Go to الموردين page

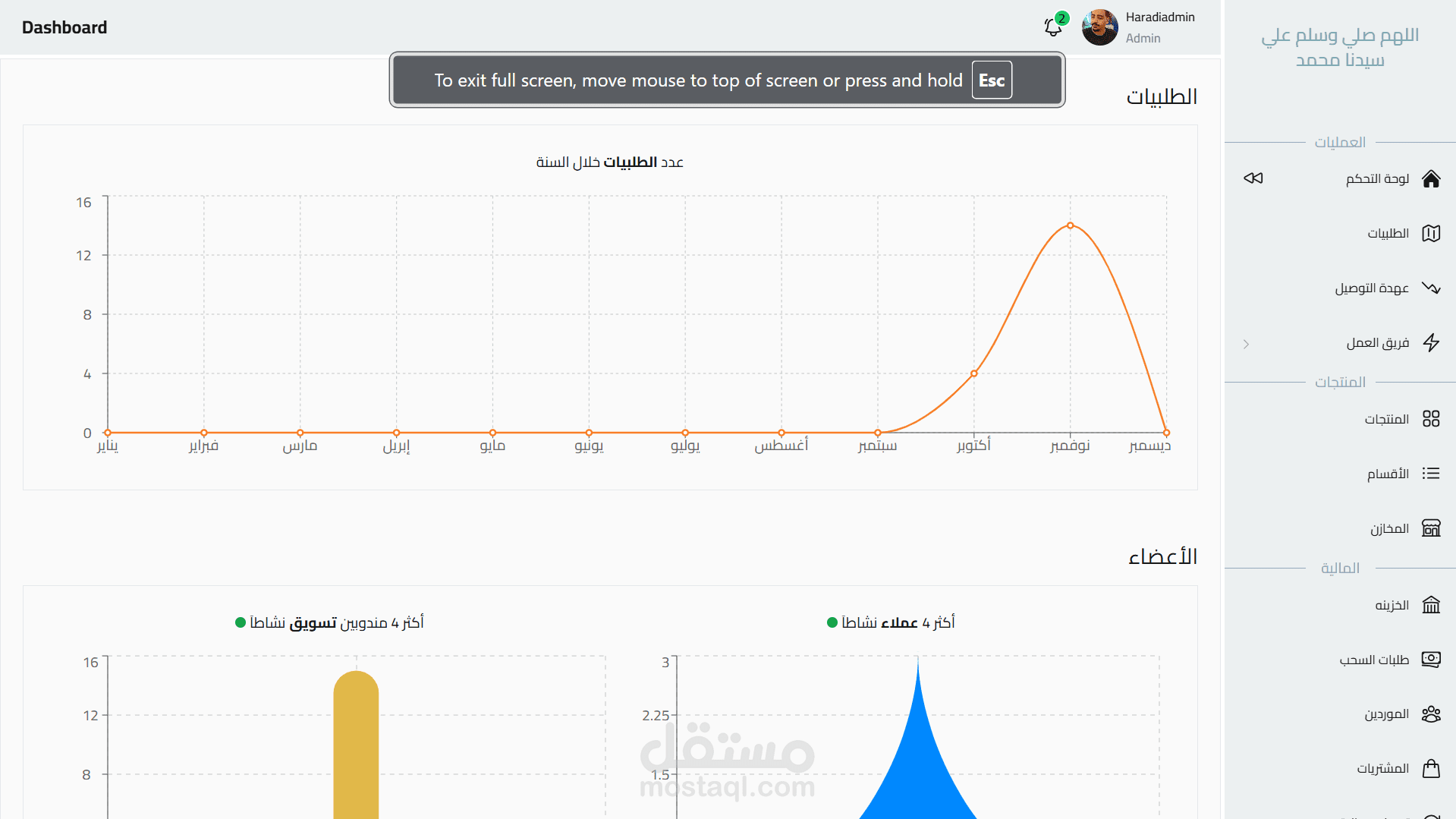point(1386,714)
